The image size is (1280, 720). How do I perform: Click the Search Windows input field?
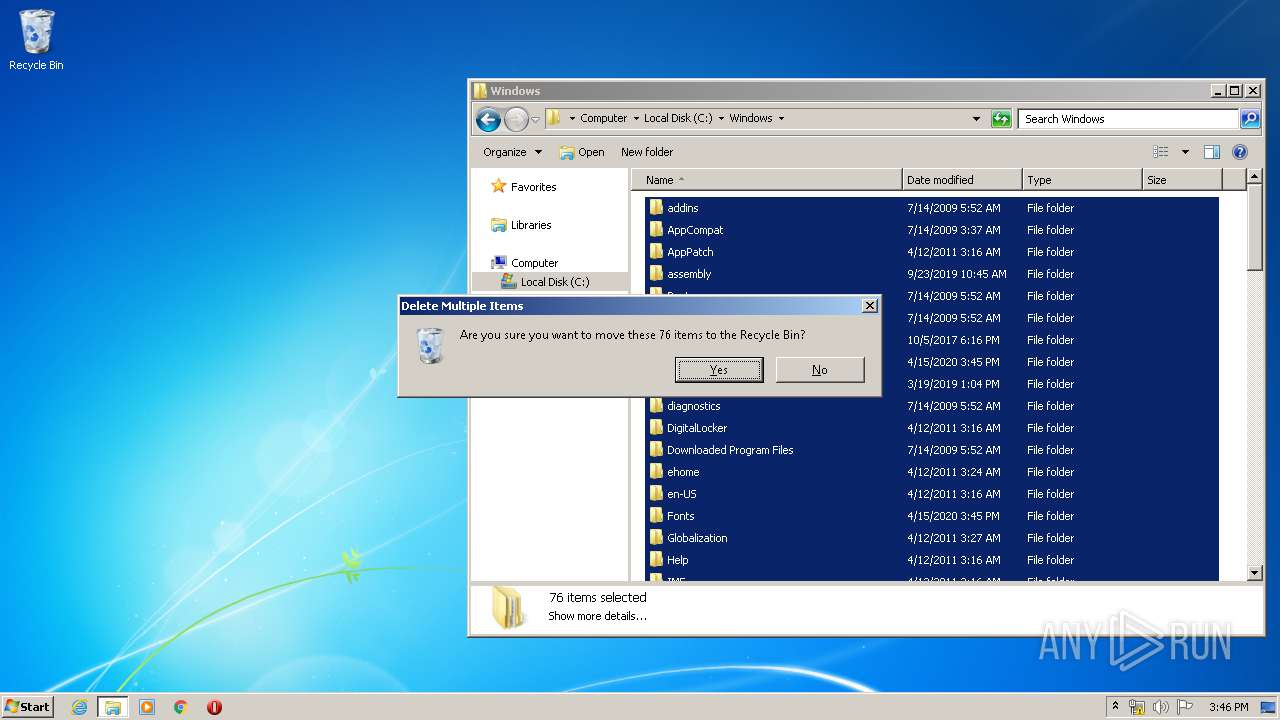pos(1128,119)
